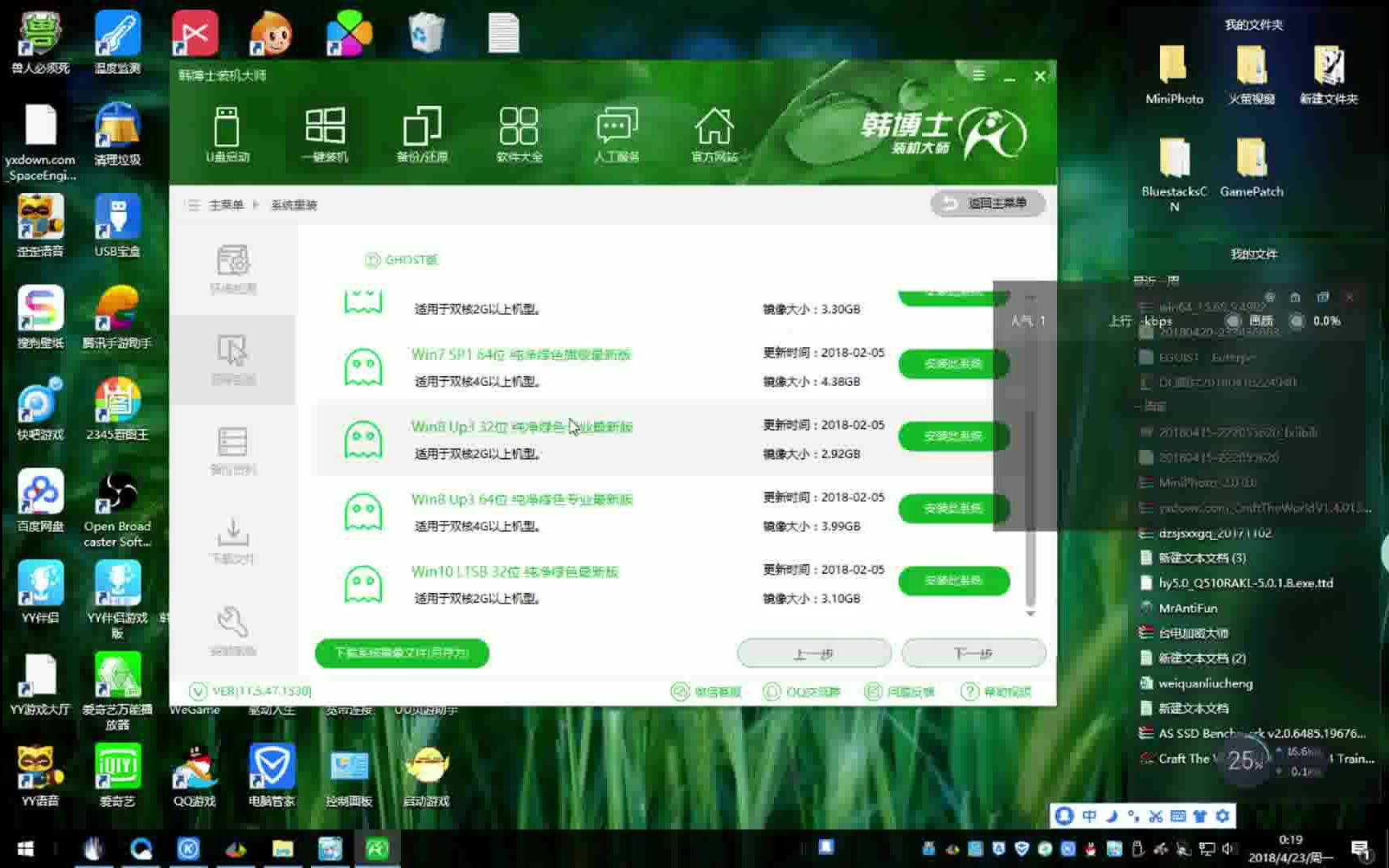The height and width of the screenshot is (868, 1389).
Task: Open the 主菜单 breadcrumb dropdown
Action: (224, 205)
